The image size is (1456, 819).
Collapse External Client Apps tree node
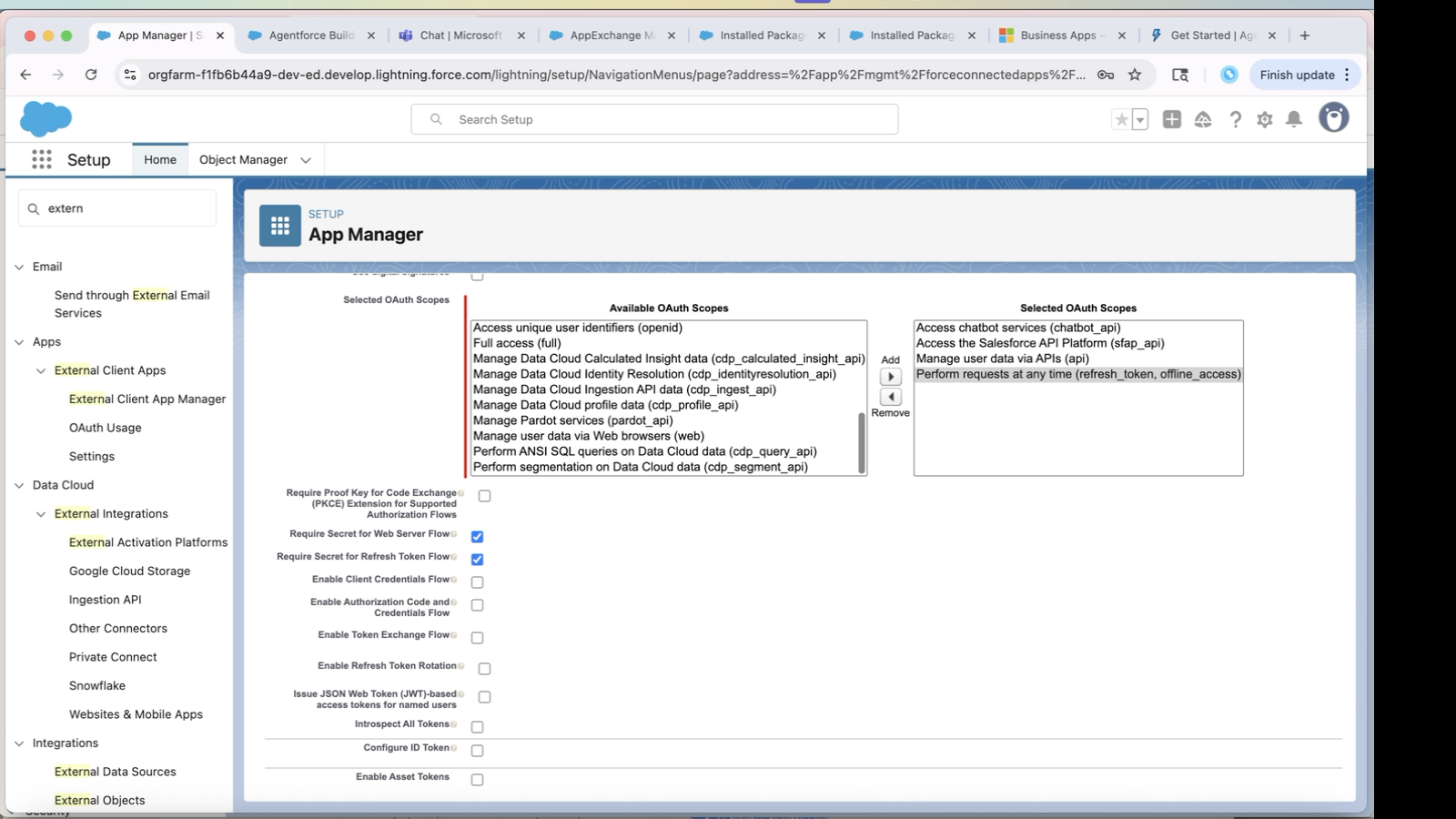pyautogui.click(x=41, y=370)
